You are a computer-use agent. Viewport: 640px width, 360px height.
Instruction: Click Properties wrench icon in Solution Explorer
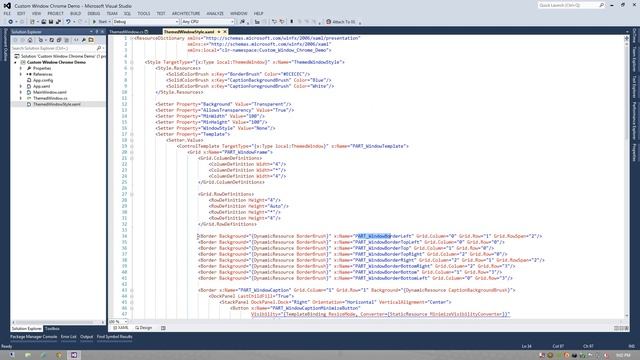click(84, 40)
